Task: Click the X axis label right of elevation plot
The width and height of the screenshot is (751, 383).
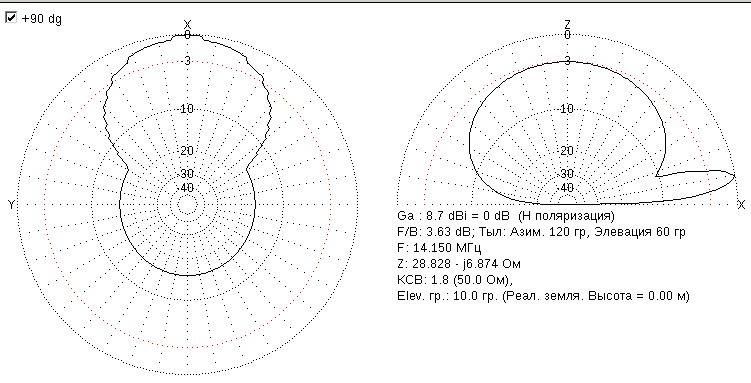Action: (x=741, y=205)
